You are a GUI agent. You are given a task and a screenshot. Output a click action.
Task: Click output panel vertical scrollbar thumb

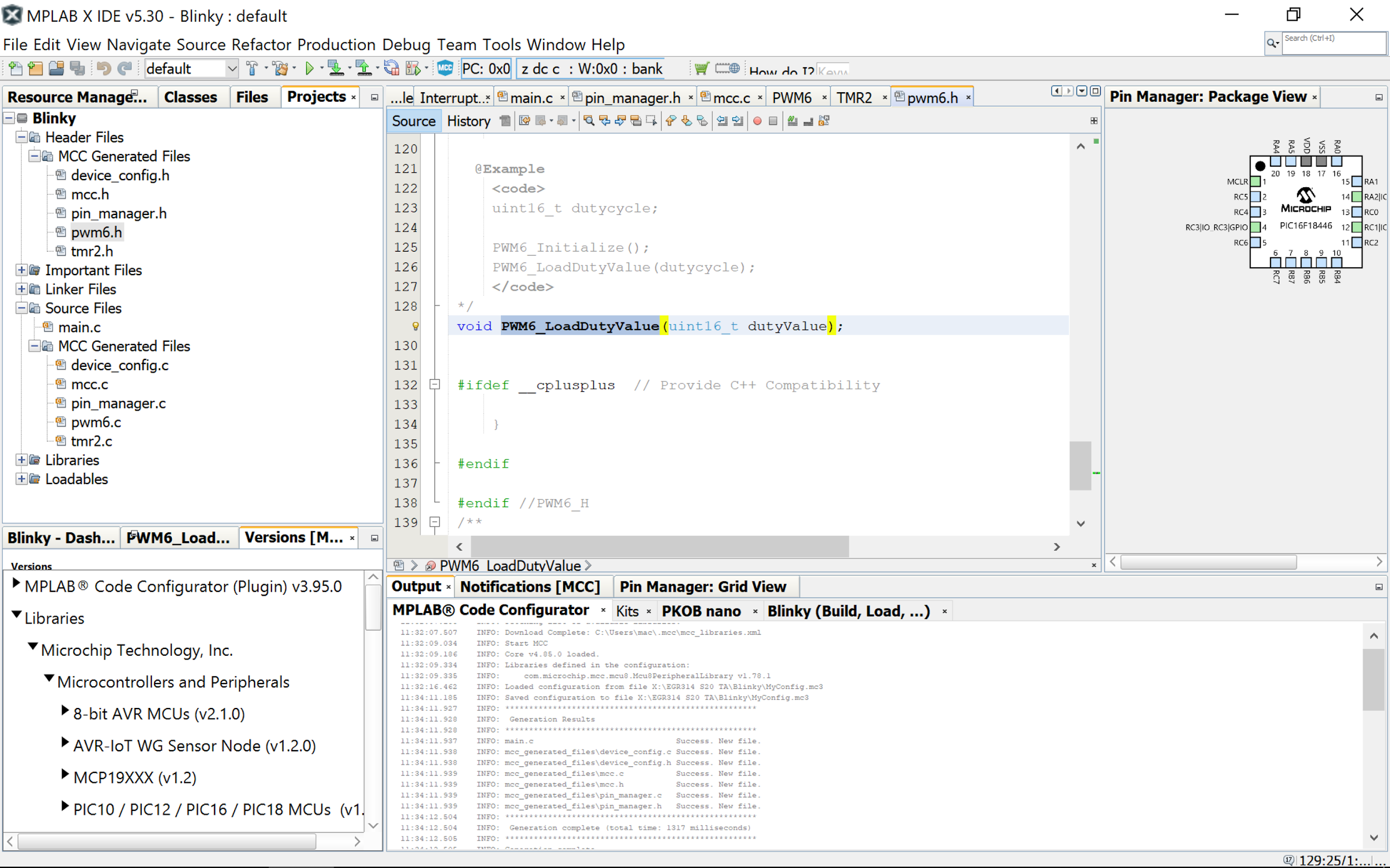1373,679
